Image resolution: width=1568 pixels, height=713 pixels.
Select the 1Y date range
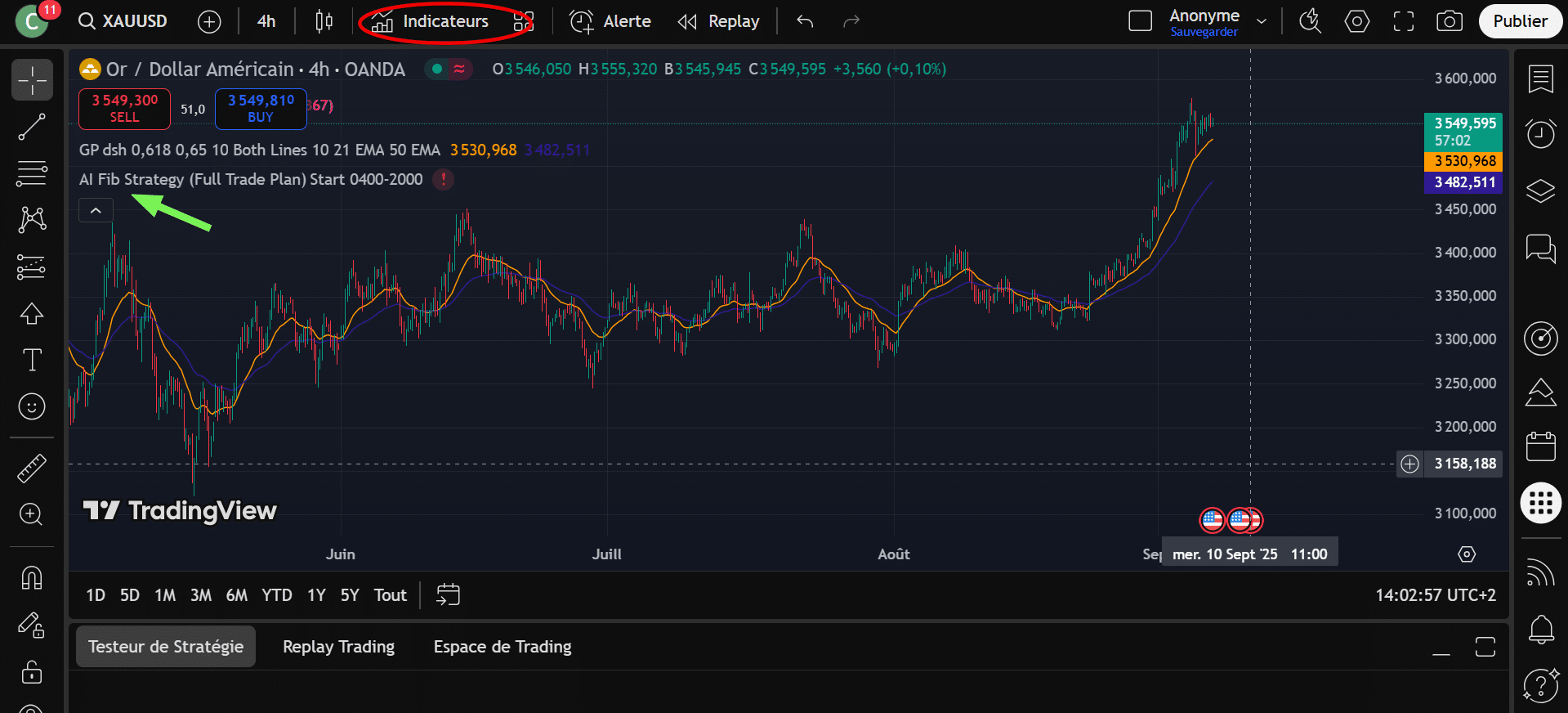316,595
